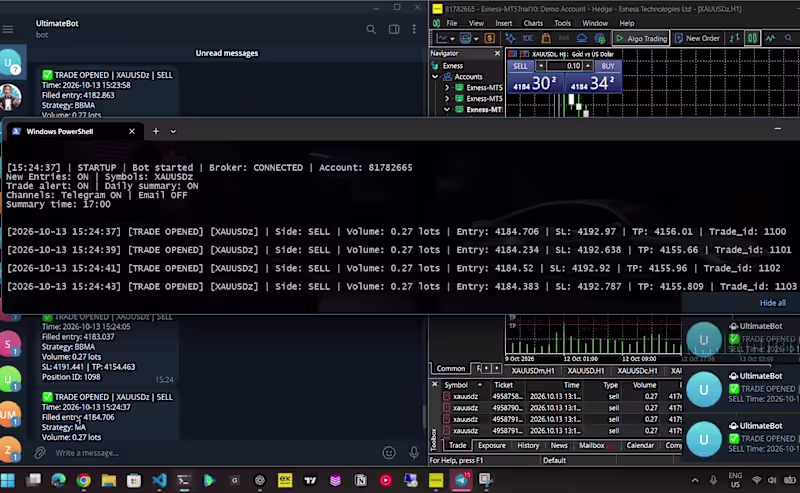This screenshot has height=493, width=800.
Task: Click the dollar symbols toolbar icon
Action: [490, 38]
